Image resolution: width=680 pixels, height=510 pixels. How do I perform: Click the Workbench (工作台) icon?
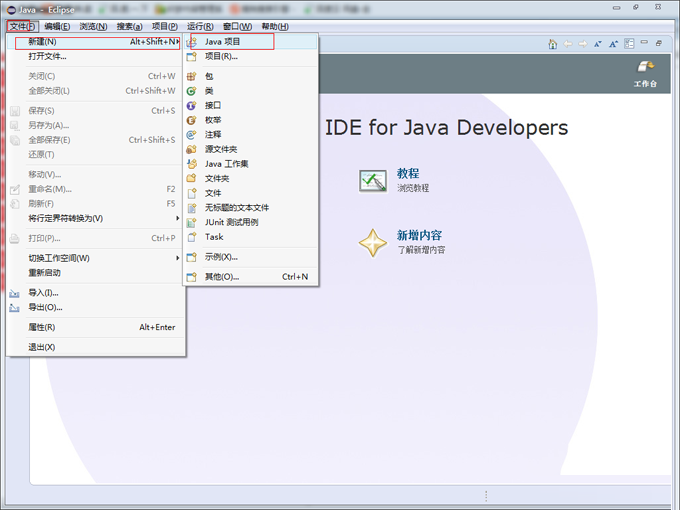tap(645, 67)
